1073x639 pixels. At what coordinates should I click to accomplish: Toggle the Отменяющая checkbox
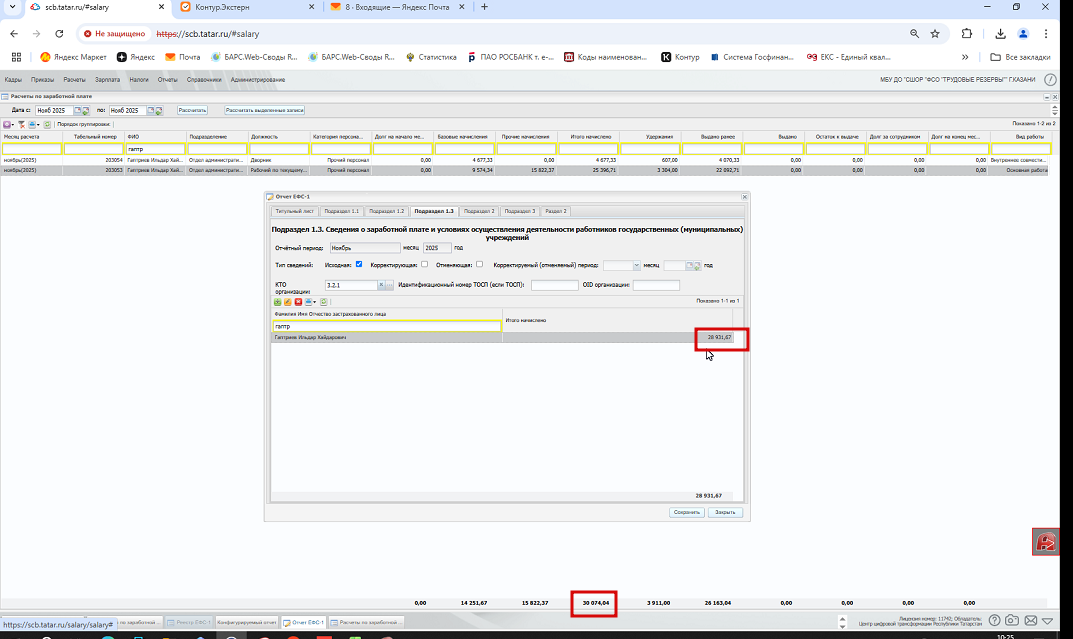tap(479, 264)
